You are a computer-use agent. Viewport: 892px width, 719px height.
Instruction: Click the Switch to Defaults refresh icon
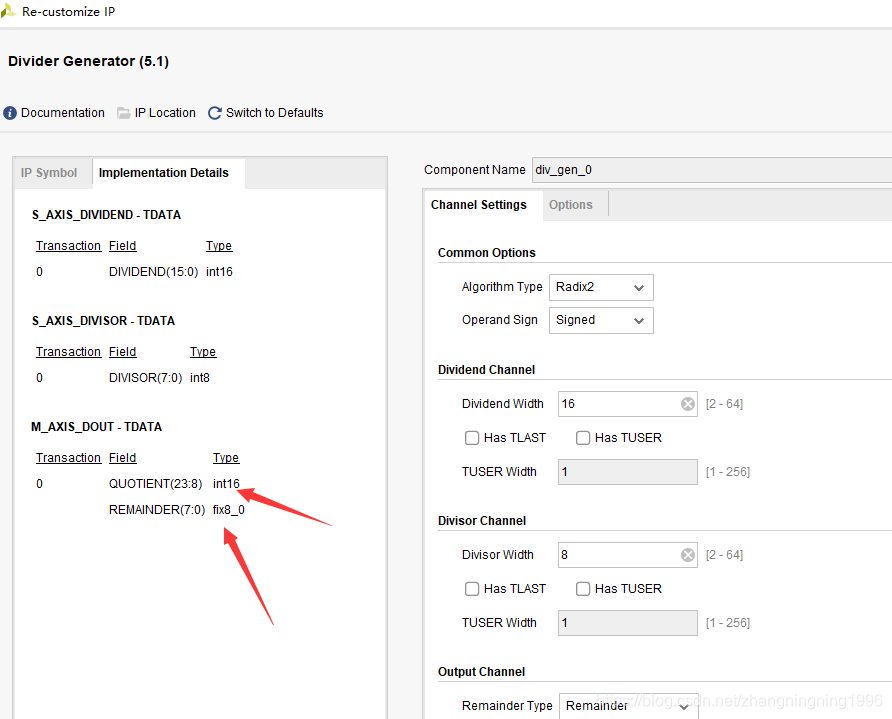pyautogui.click(x=214, y=113)
